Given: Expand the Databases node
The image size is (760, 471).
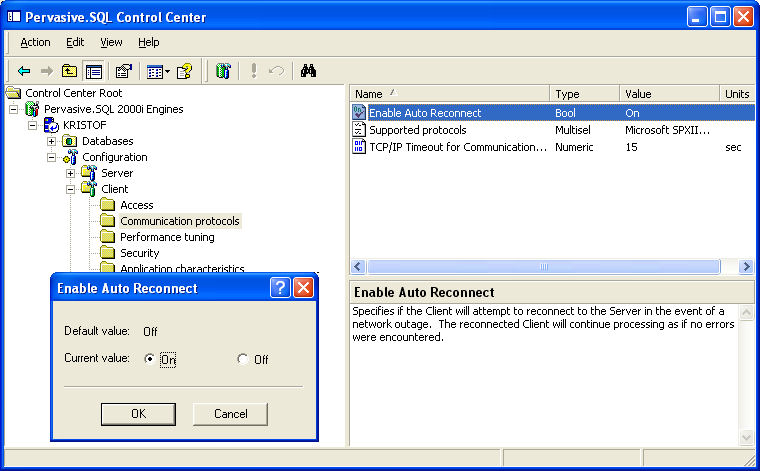Looking at the screenshot, I should [x=51, y=141].
